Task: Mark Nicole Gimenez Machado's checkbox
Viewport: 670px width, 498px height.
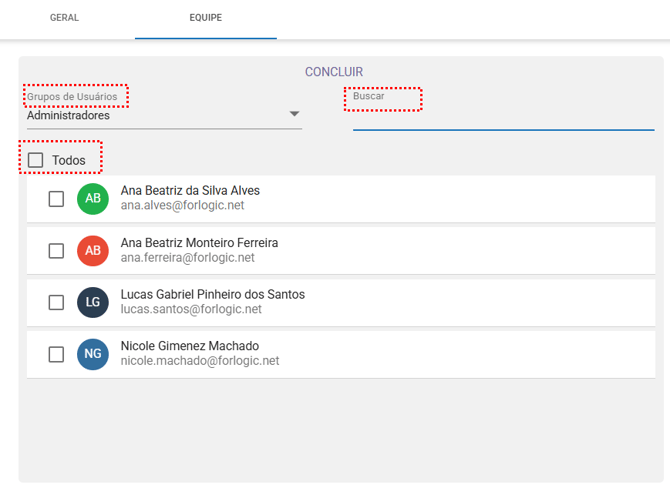Action: (57, 354)
